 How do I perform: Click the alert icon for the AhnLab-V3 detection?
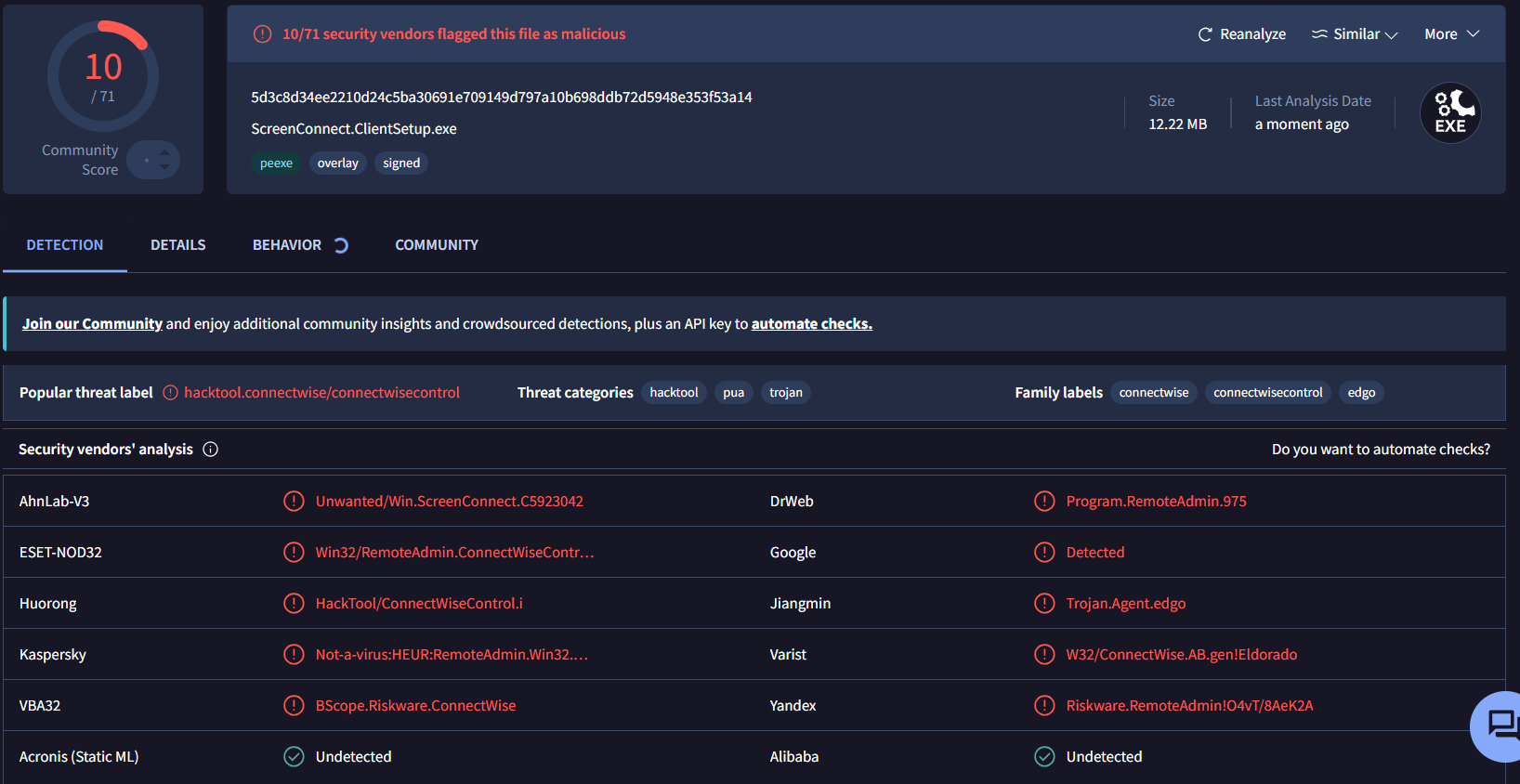294,502
